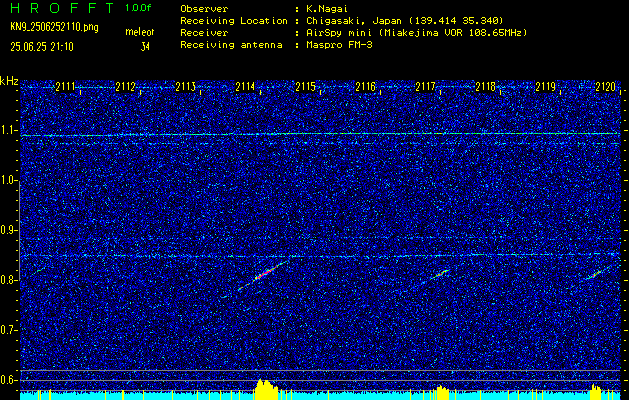Click the yellow power peak under 2120

click(x=596, y=392)
